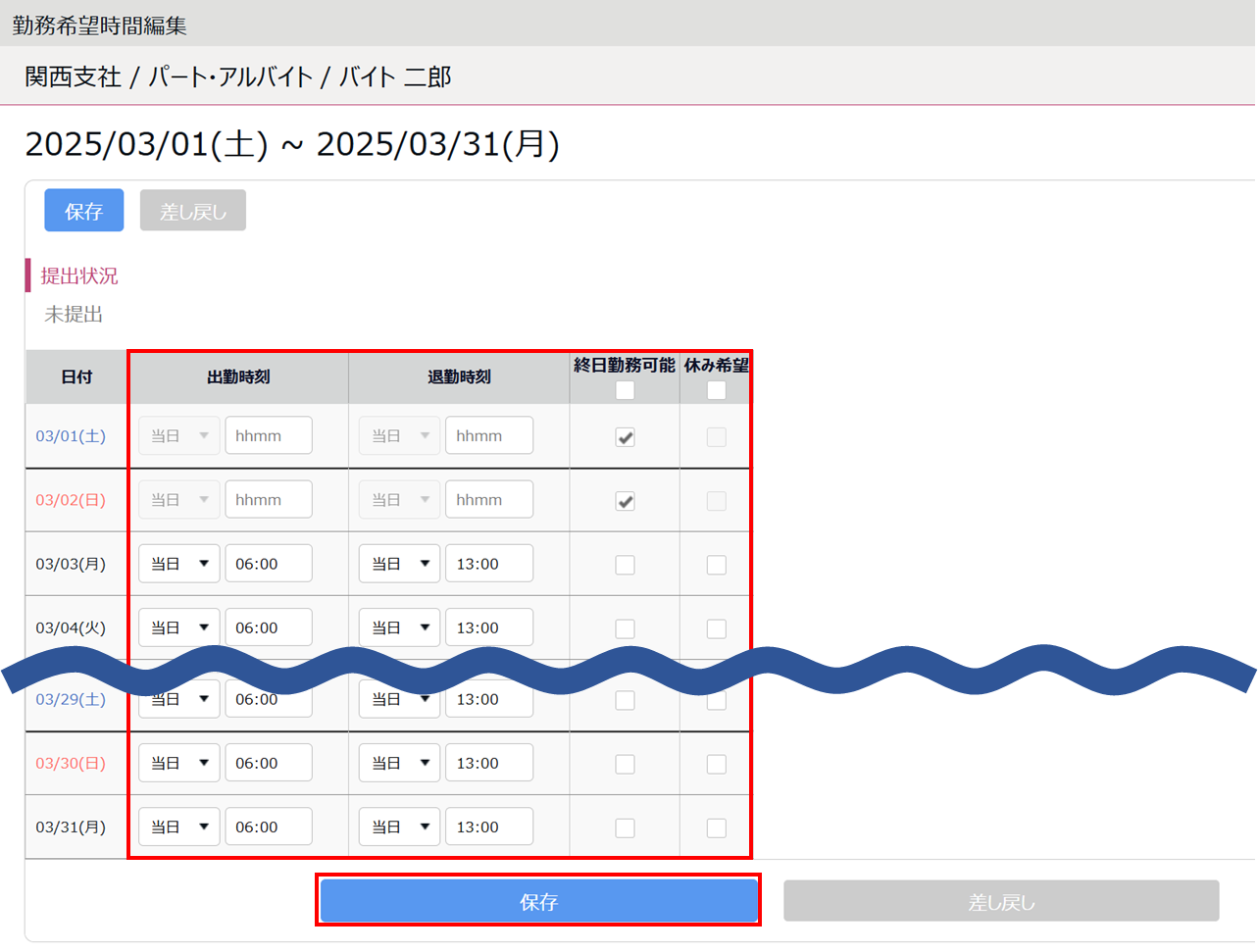Image resolution: width=1258 pixels, height=952 pixels.
Task: Open 出勤 day dropdown for 03/04(火)
Action: click(x=179, y=627)
